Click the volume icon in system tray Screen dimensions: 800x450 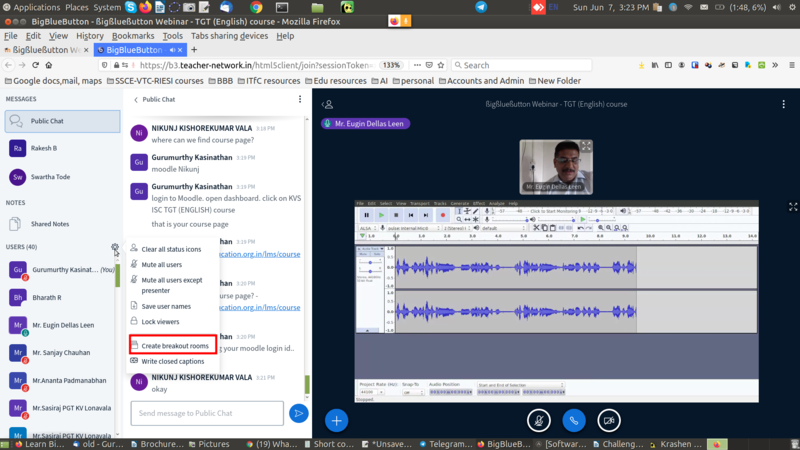click(777, 7)
